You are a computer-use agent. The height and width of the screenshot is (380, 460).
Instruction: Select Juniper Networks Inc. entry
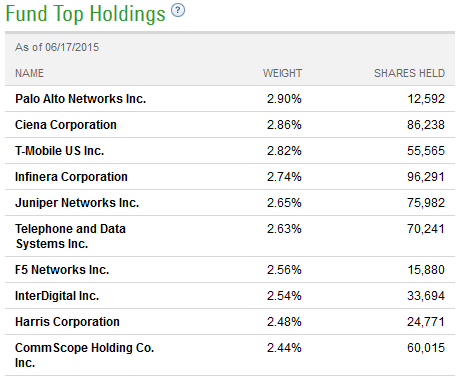pos(77,203)
